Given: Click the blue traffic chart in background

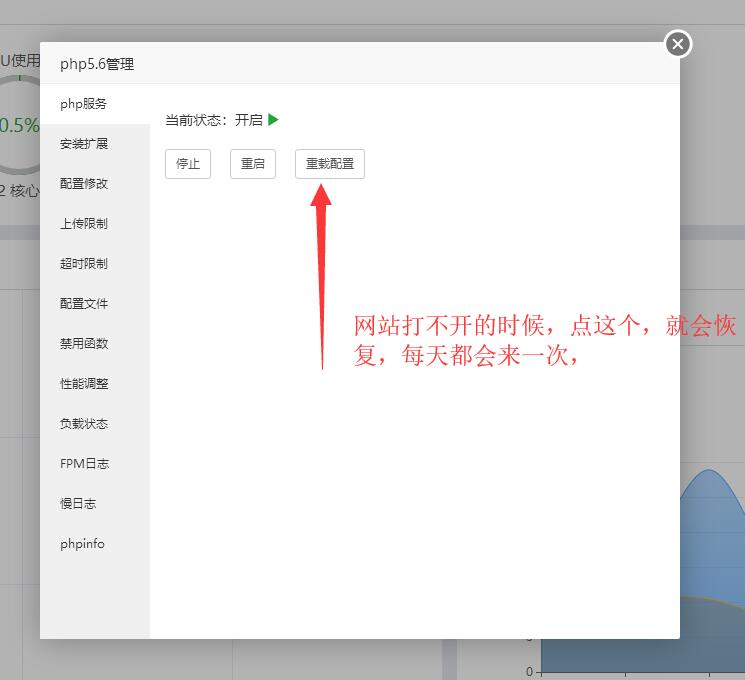Looking at the screenshot, I should click(713, 570).
